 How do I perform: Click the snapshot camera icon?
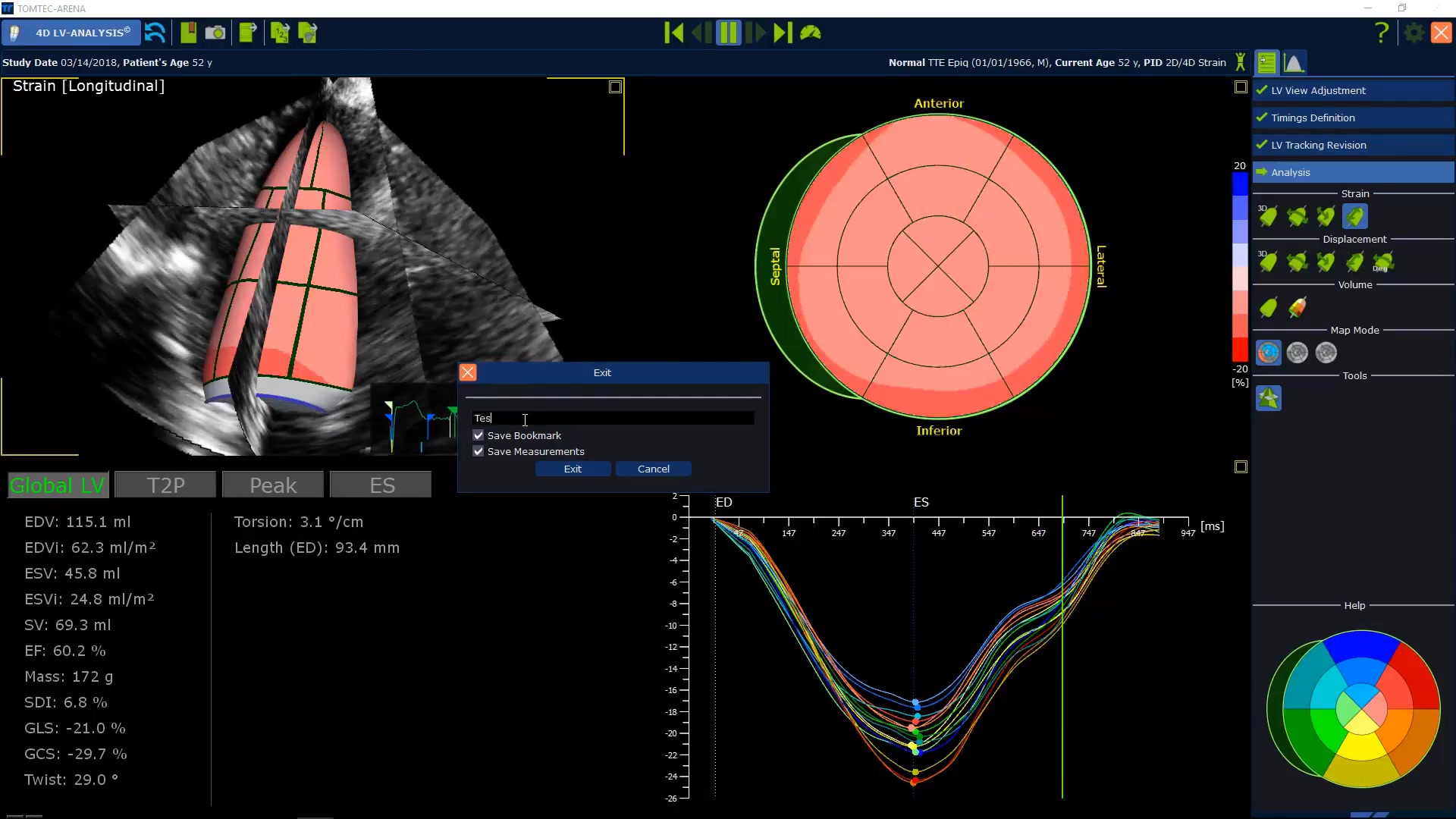pos(215,33)
